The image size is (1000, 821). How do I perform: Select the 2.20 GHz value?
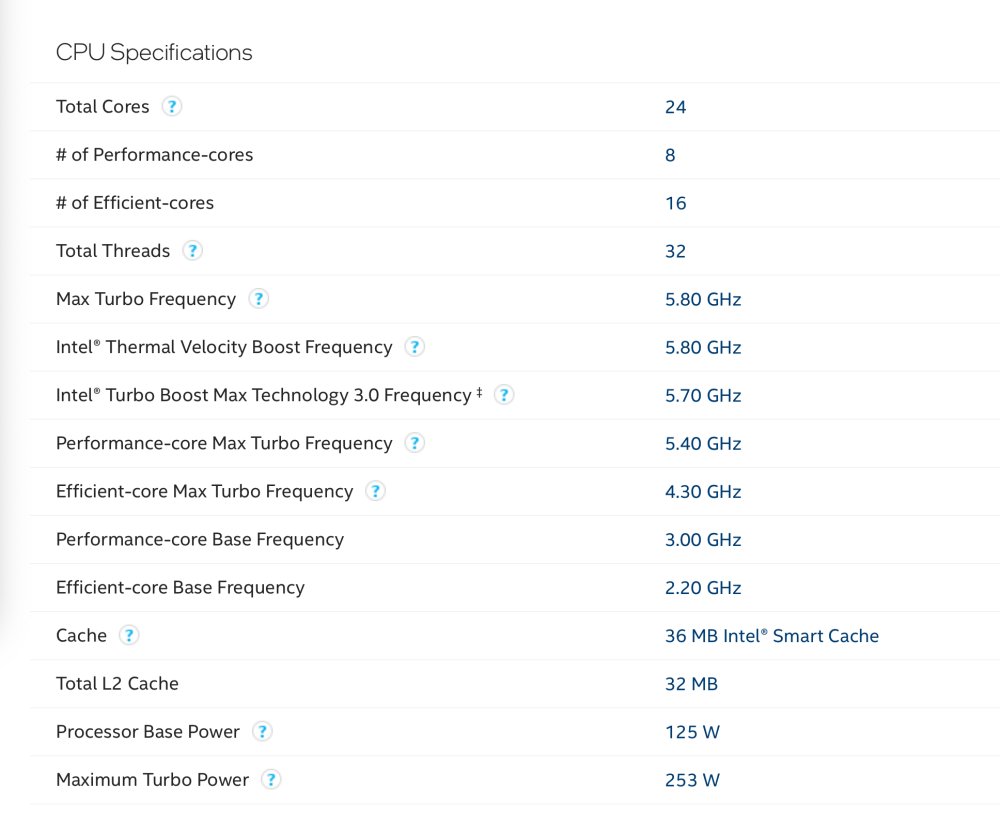(x=703, y=588)
